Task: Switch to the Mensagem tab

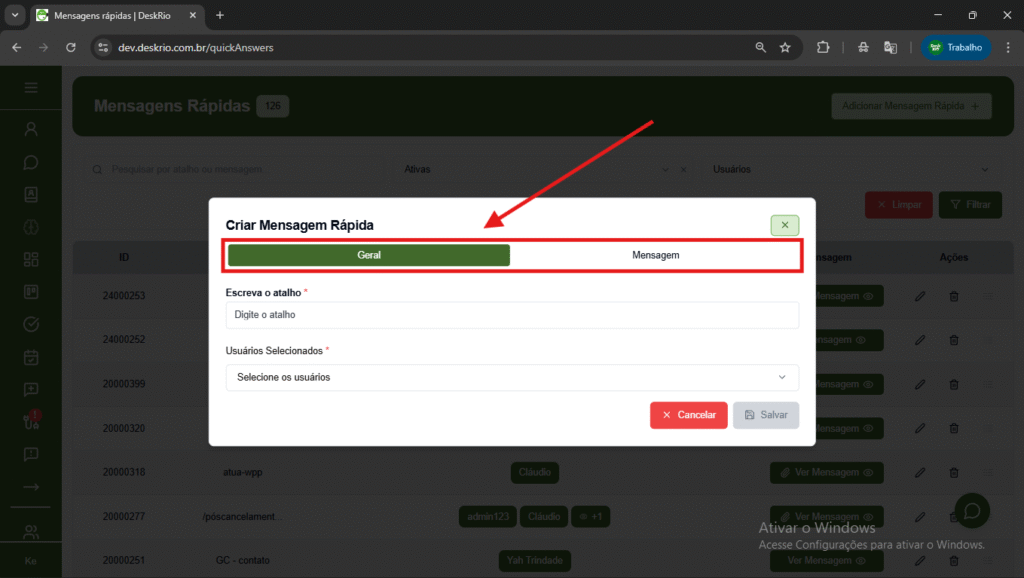Action: 655,255
